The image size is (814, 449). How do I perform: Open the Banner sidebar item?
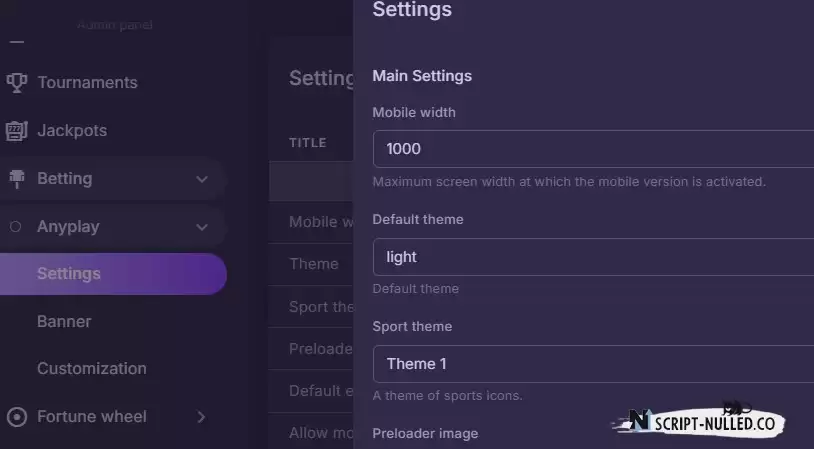[x=64, y=321]
